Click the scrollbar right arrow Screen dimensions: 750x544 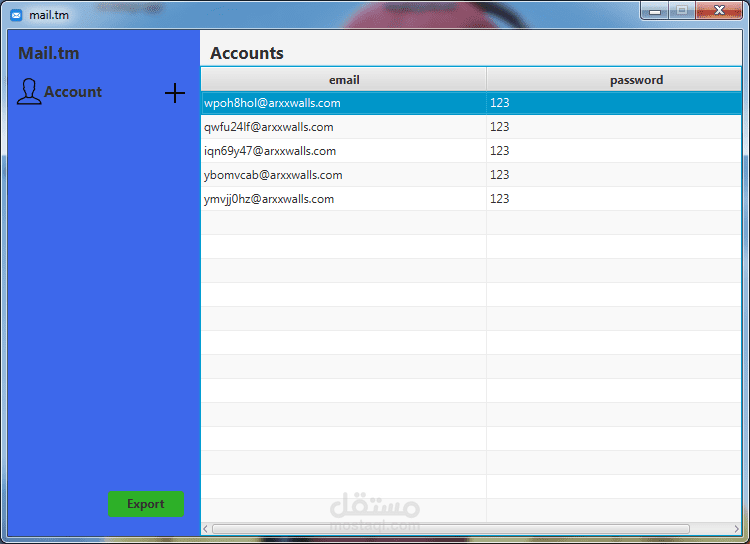pos(736,529)
